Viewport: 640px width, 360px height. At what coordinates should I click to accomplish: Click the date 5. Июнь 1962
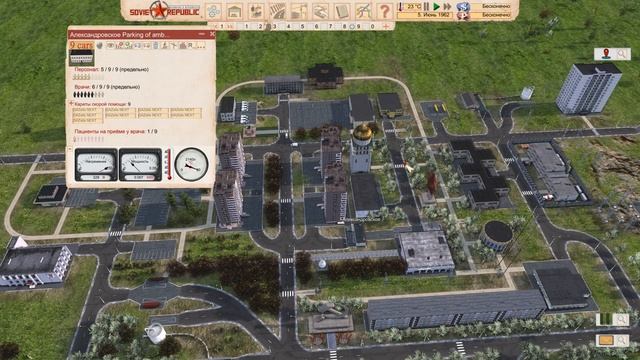click(x=433, y=15)
